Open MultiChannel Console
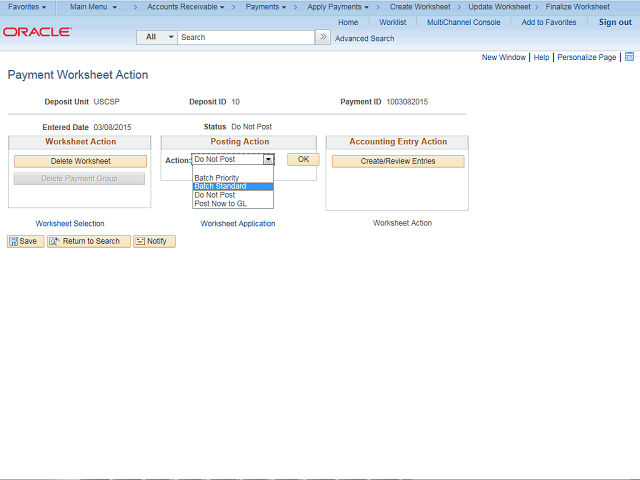Screen dimensions: 640x480 [463, 22]
